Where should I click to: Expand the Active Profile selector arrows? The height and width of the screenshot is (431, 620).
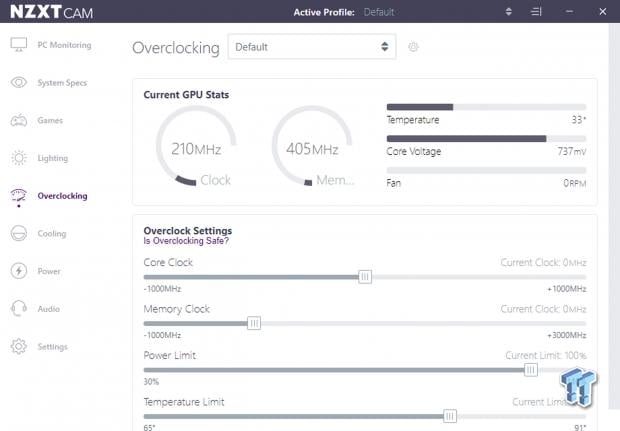508,11
